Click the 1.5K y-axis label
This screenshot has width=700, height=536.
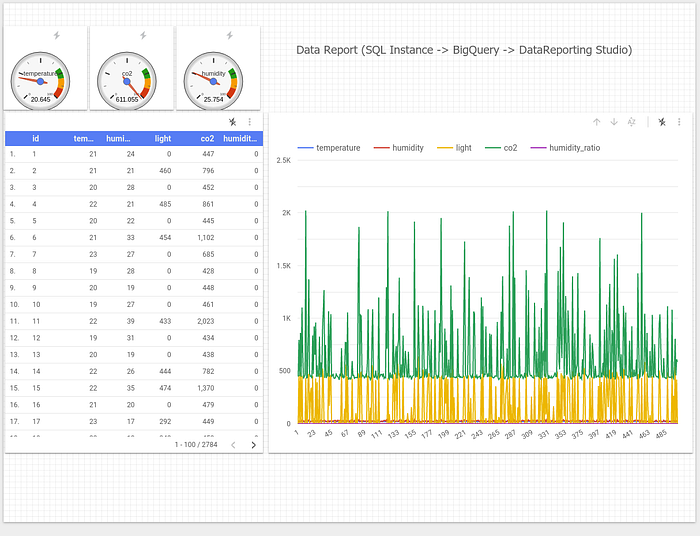pos(283,266)
